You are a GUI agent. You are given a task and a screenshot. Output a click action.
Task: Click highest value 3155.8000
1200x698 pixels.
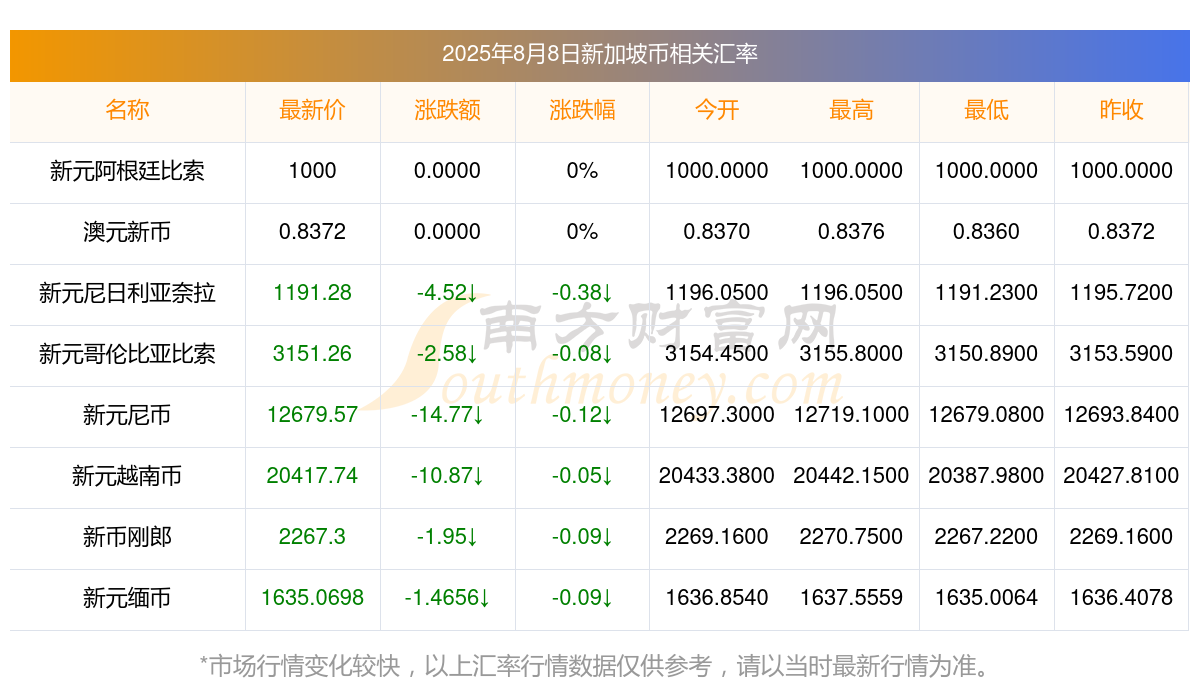point(851,354)
